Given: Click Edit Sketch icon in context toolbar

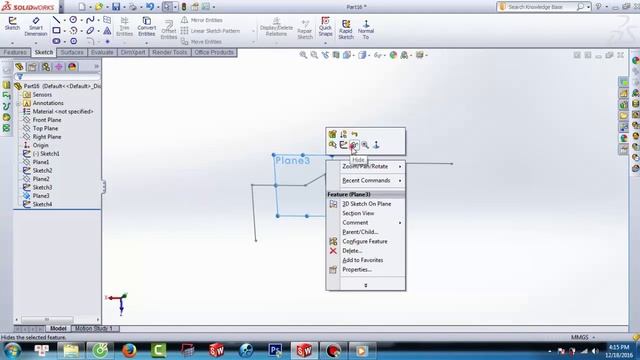Looking at the screenshot, I should [344, 145].
